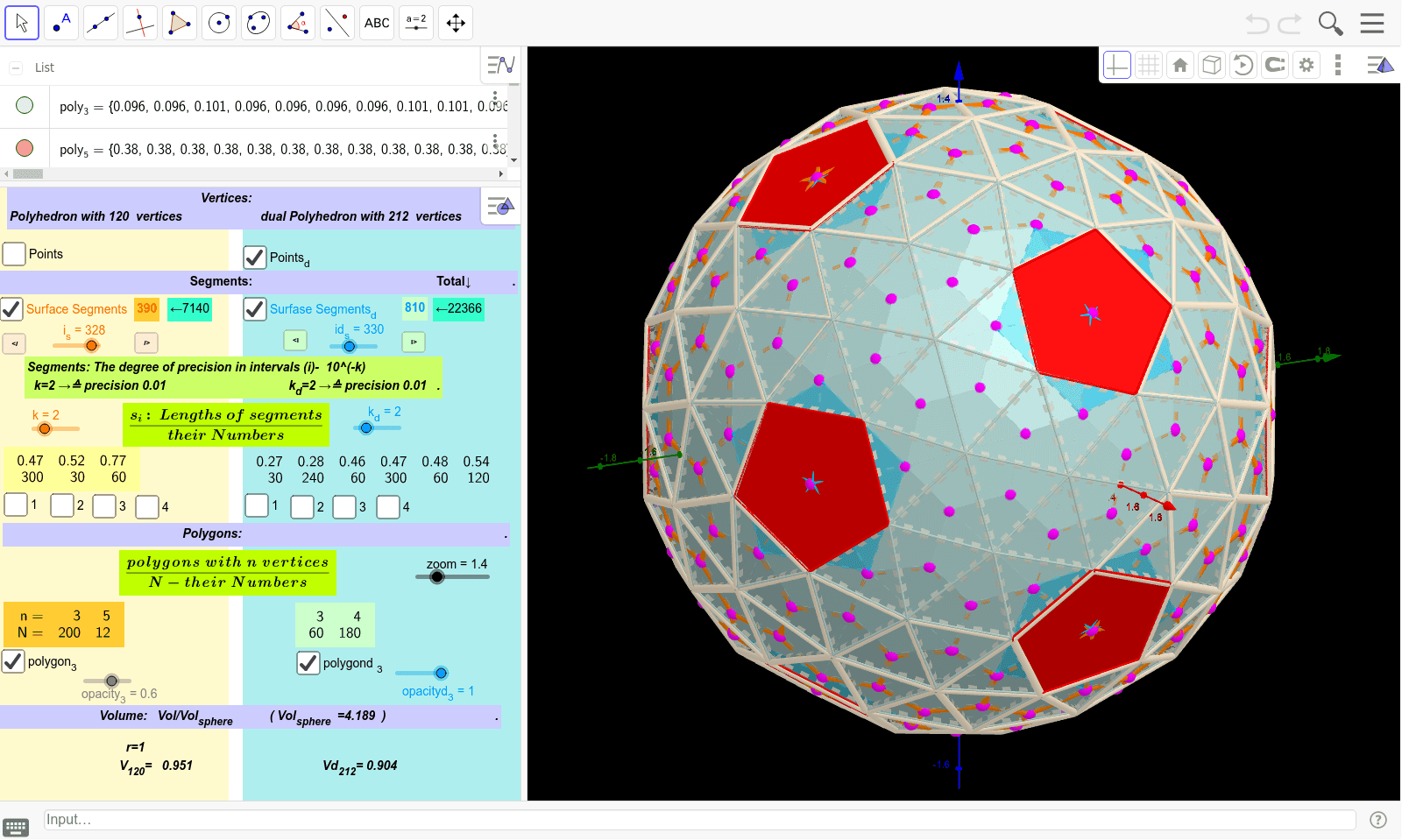Toggle the grid in the 3D view
1402x840 pixels.
pyautogui.click(x=1148, y=64)
